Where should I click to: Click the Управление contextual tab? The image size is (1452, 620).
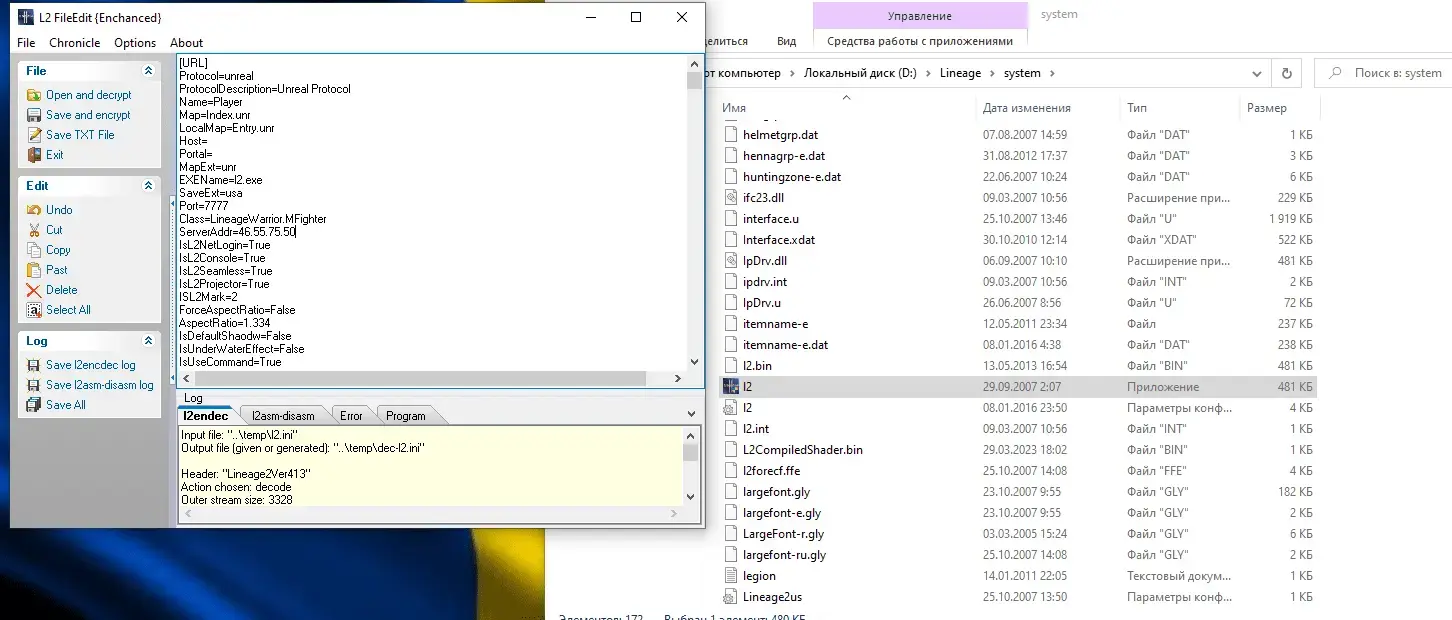(920, 16)
